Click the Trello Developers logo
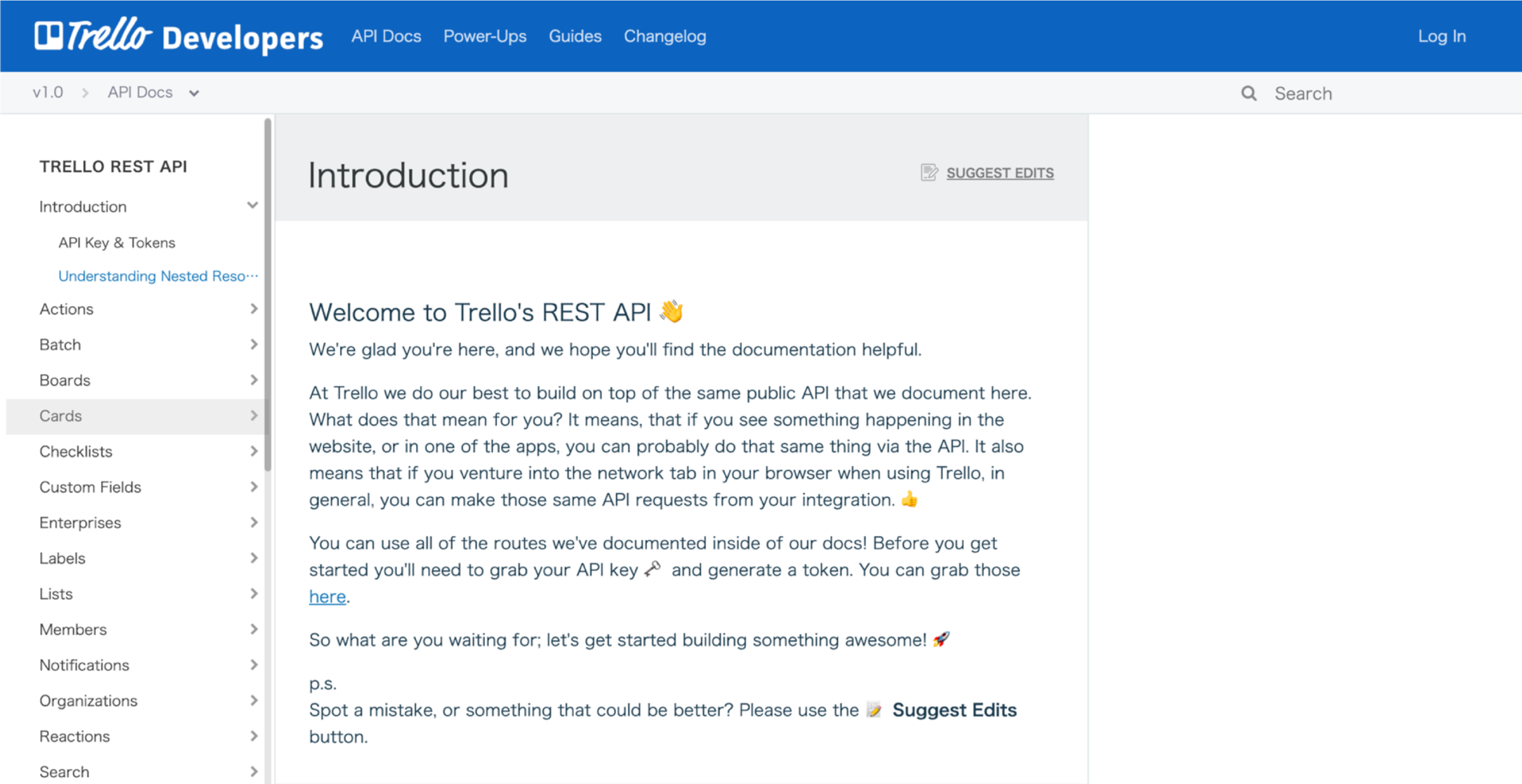Screen dimensions: 1522x784 [179, 36]
